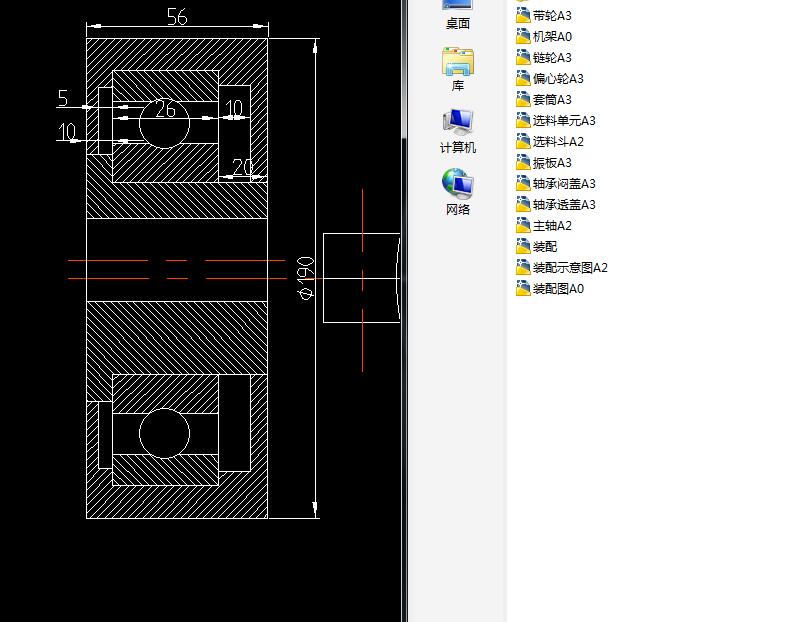Open the 桌面 (Desktop) shortcut icon
806x622 pixels.
coord(456,13)
